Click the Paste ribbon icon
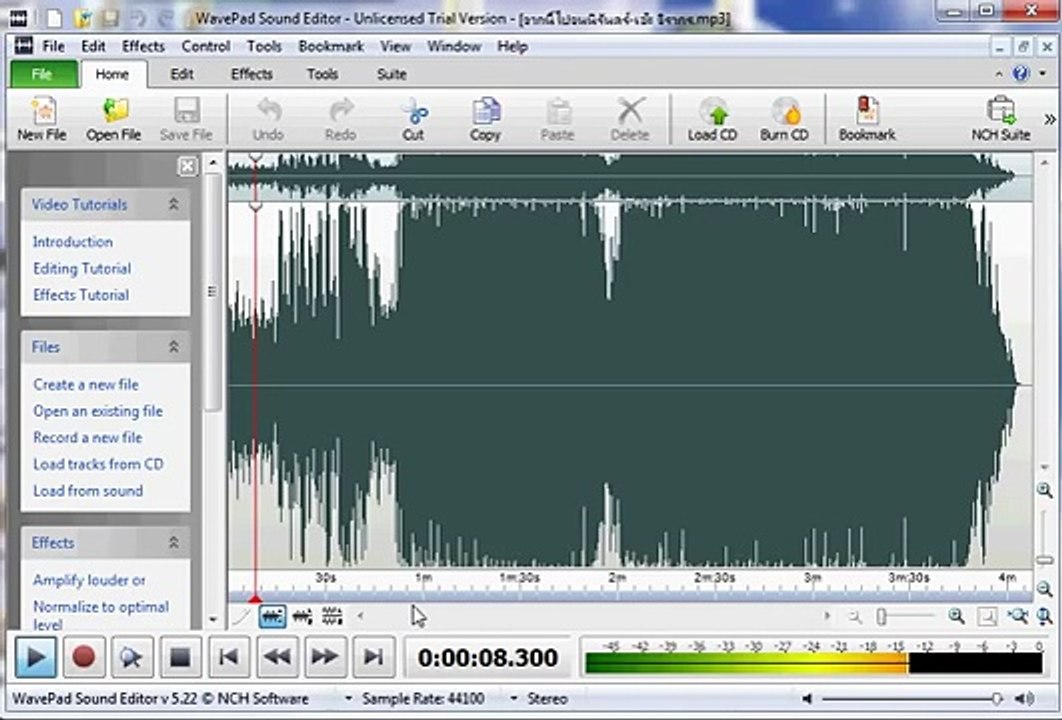The width and height of the screenshot is (1062, 720). (x=557, y=119)
